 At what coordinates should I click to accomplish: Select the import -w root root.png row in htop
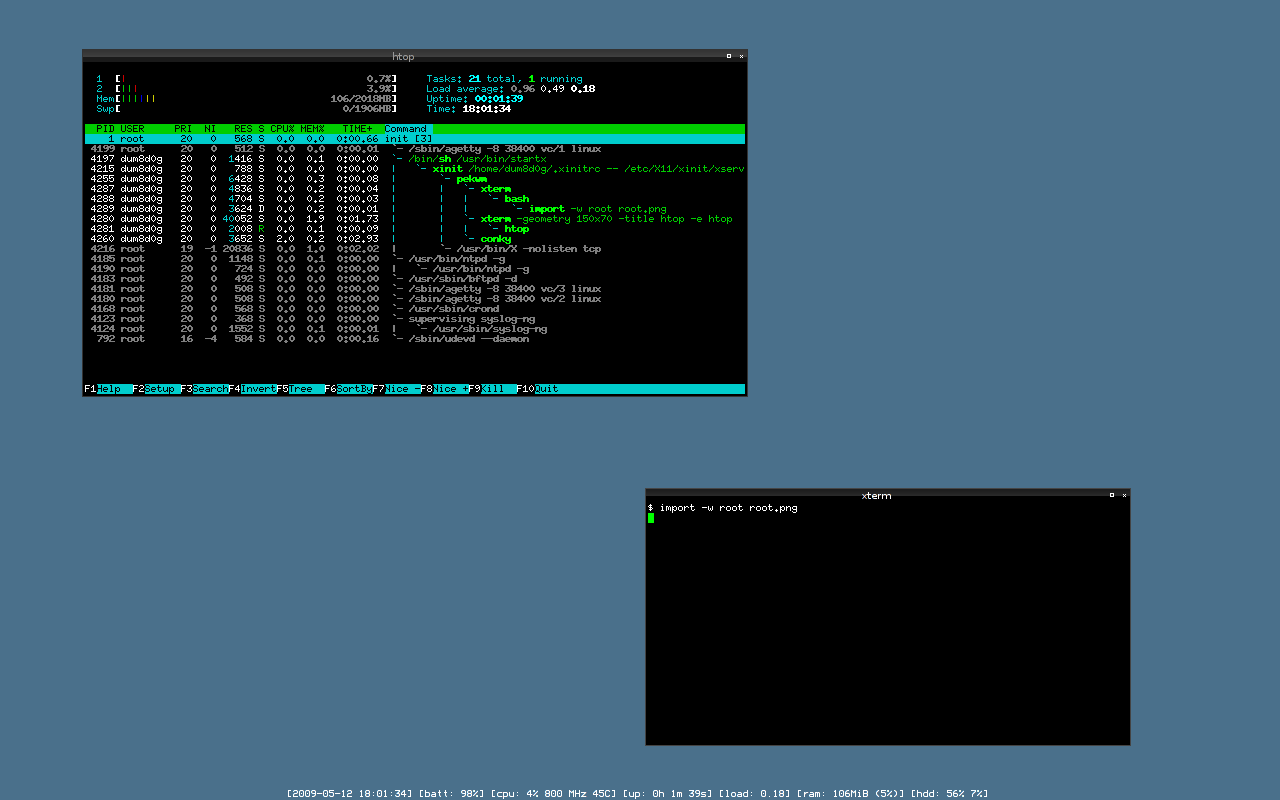(415, 209)
